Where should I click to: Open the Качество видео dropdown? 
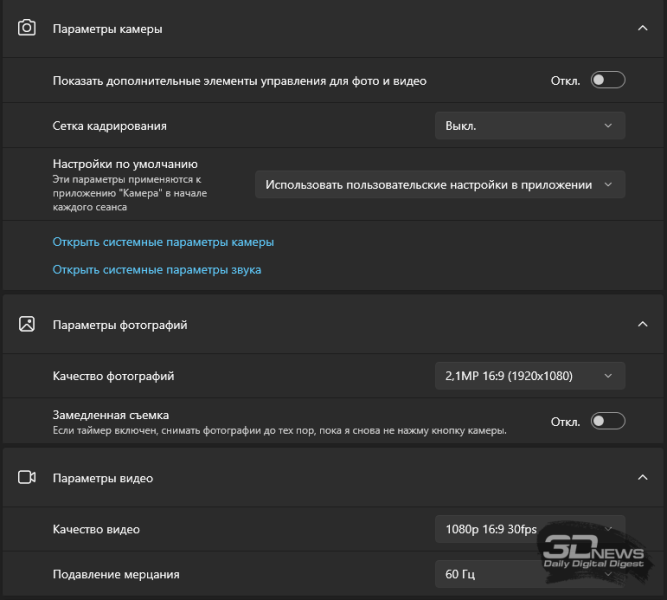pyautogui.click(x=530, y=529)
